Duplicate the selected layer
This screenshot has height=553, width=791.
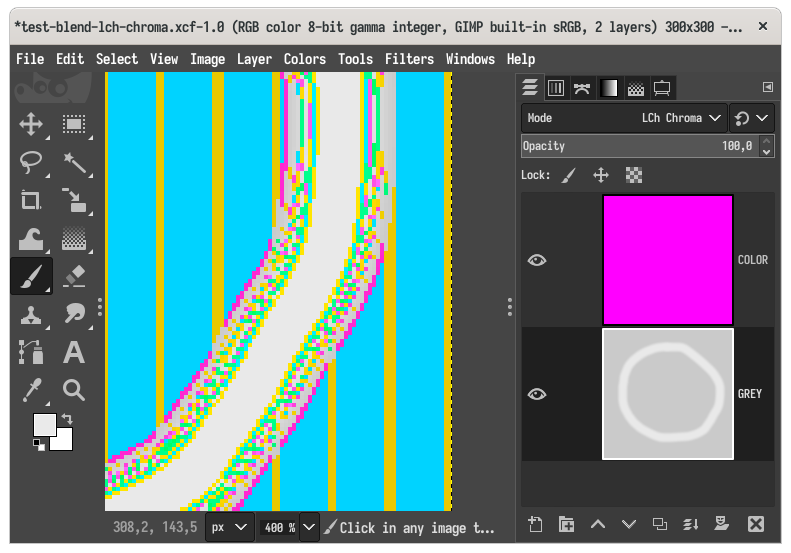660,525
